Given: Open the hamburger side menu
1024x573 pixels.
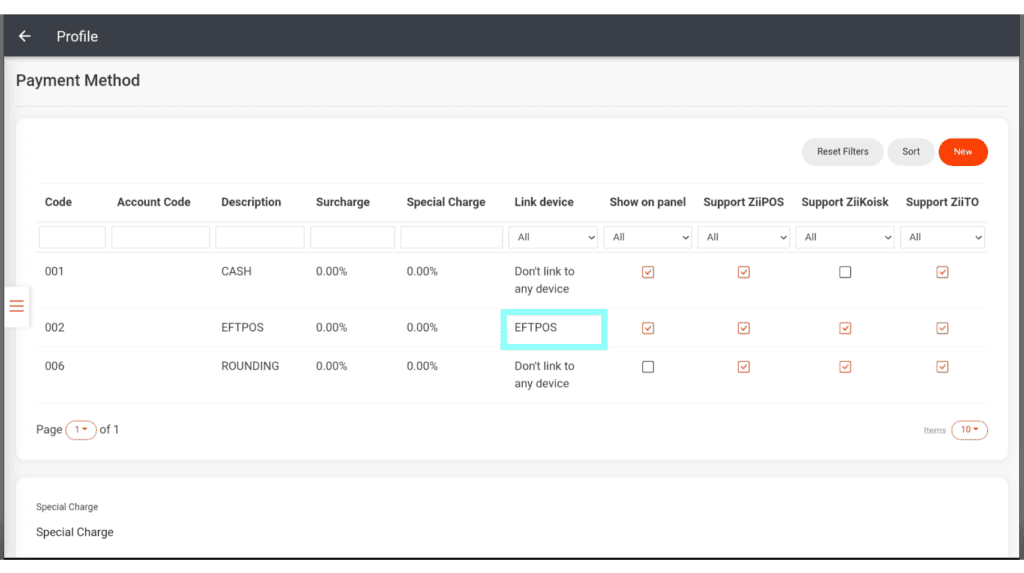Looking at the screenshot, I should [x=16, y=306].
